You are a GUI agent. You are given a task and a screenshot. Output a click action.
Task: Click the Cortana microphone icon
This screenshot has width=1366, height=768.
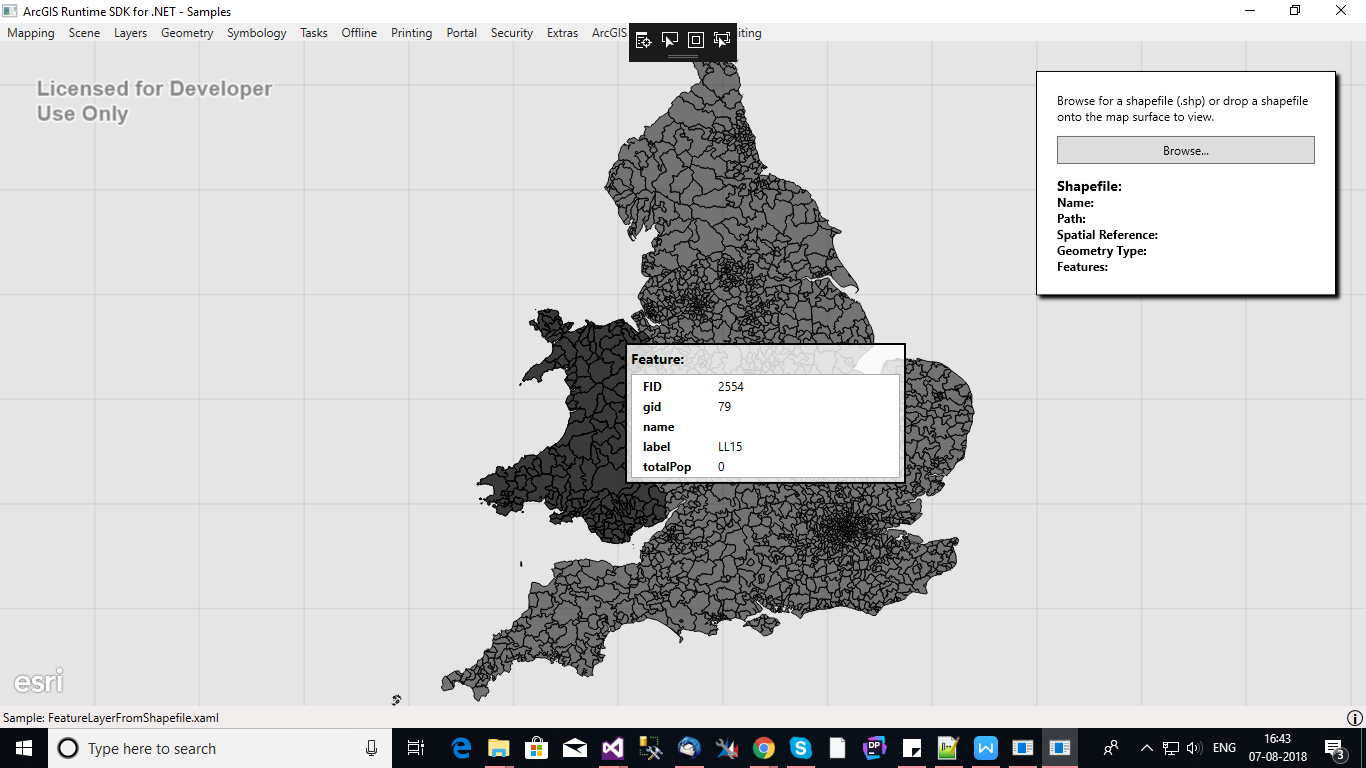coord(371,748)
